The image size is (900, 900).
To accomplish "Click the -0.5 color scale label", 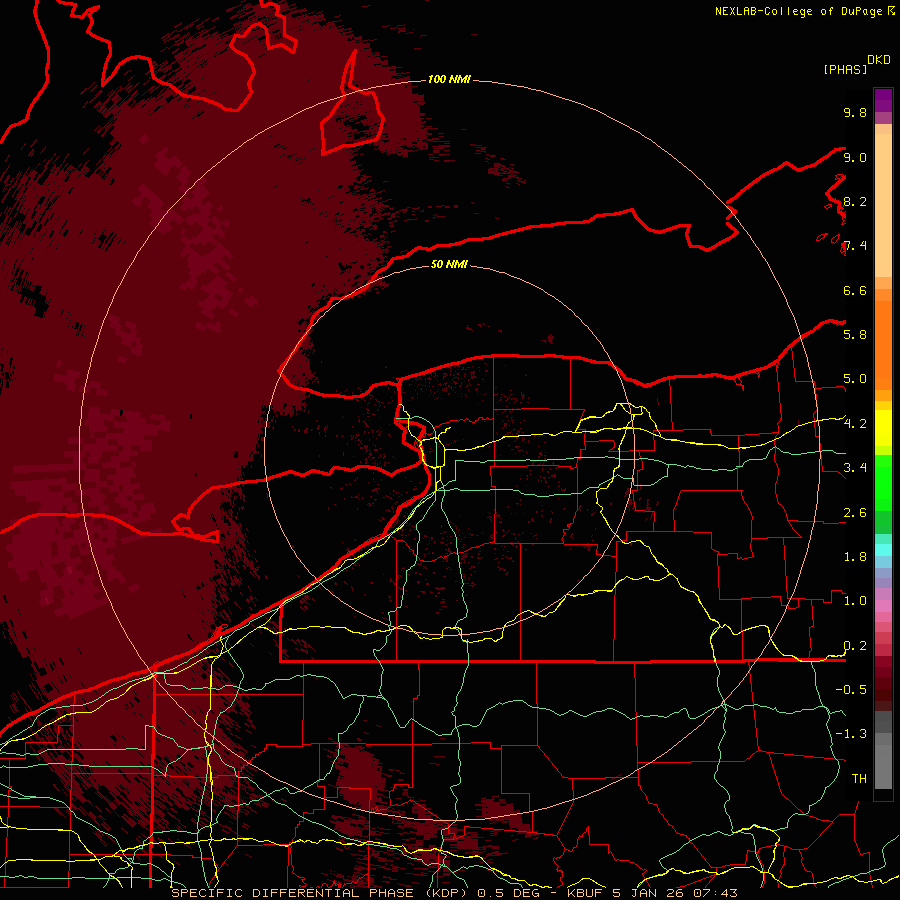I will click(x=851, y=689).
